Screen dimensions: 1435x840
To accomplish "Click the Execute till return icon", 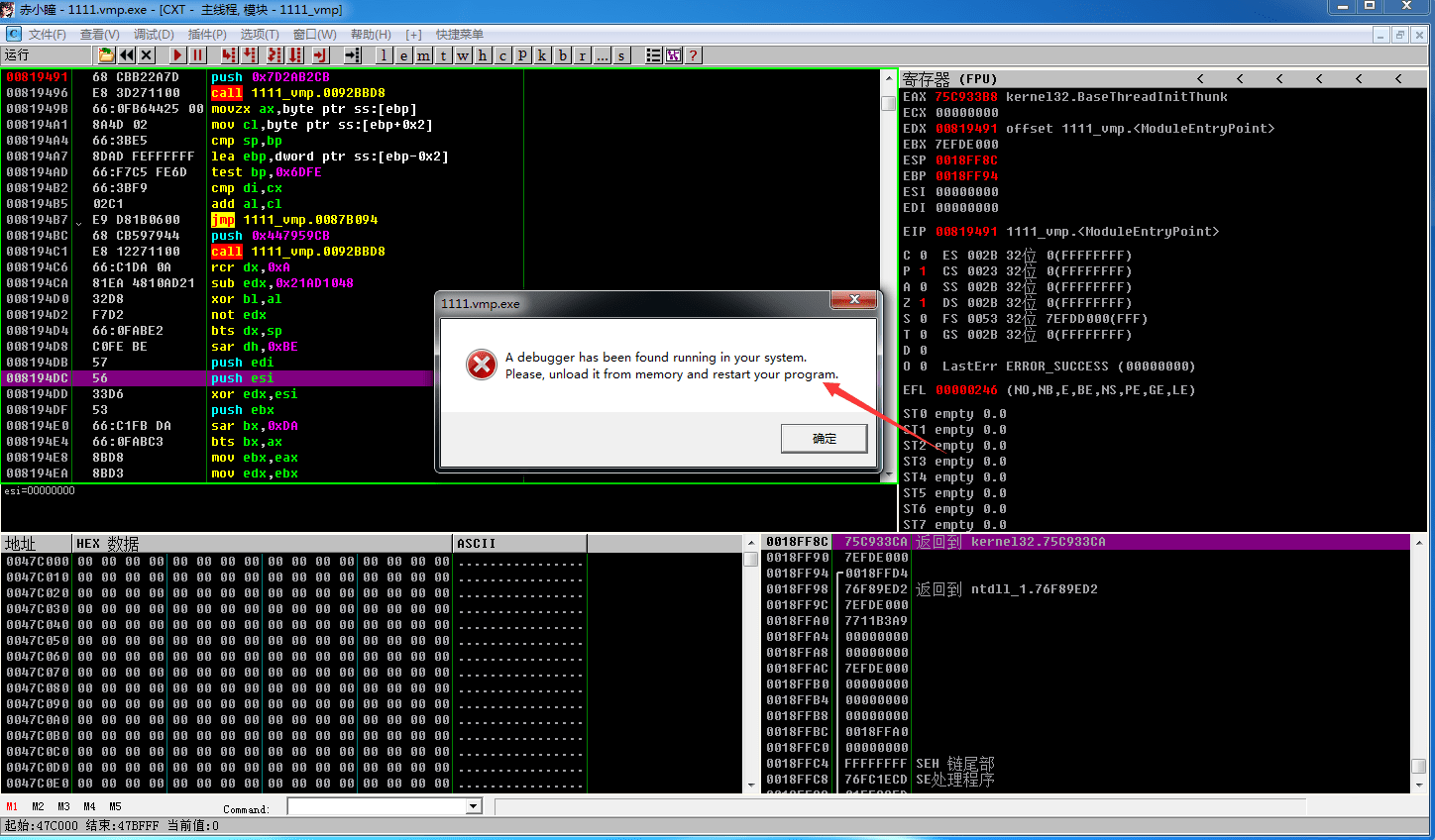I will pyautogui.click(x=320, y=55).
